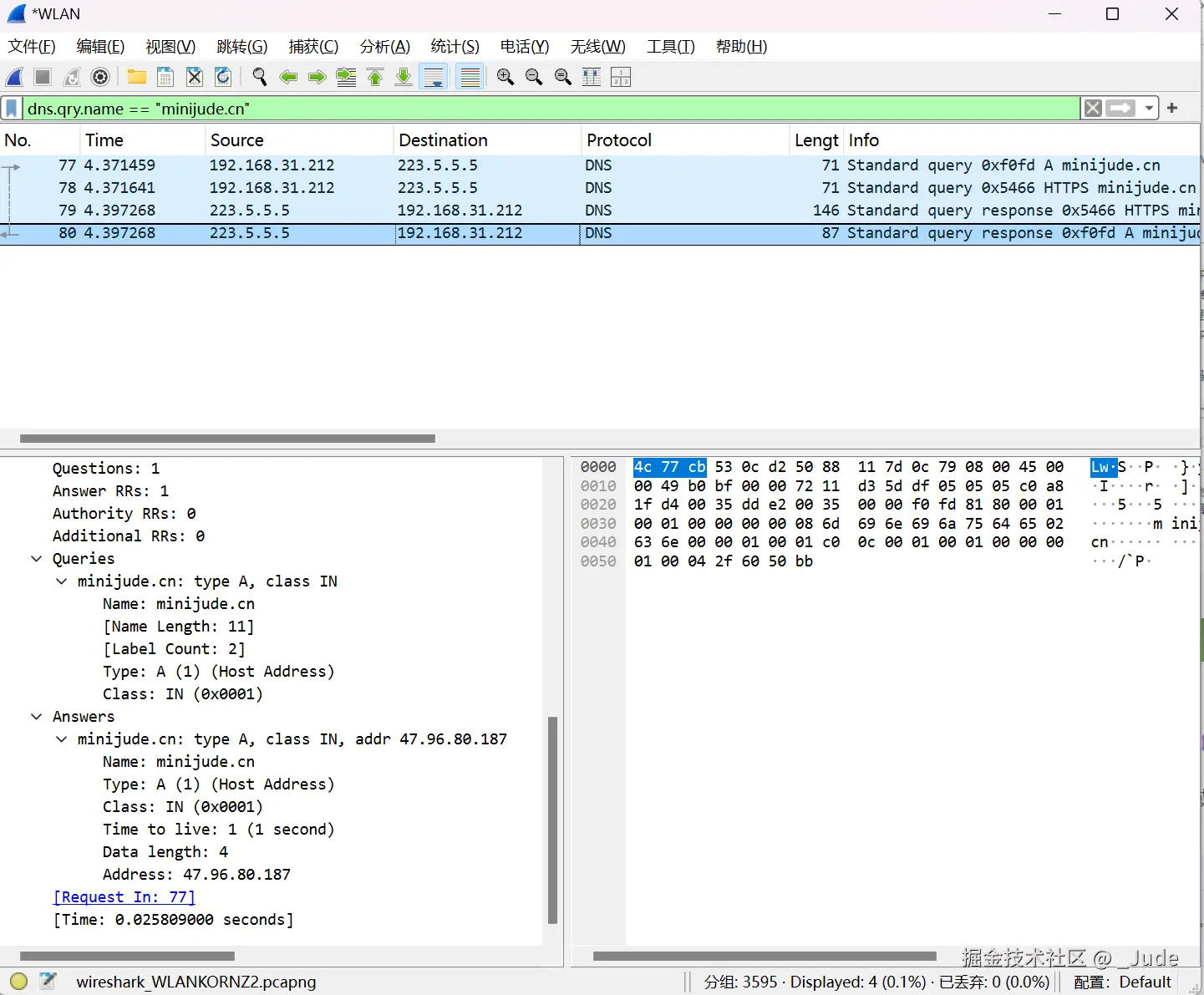
Task: Select the Time to live: 1 field
Action: [218, 830]
